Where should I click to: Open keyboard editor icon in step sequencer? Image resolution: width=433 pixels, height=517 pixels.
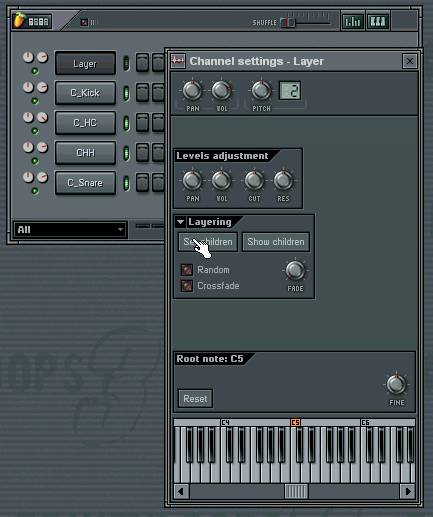(x=378, y=22)
